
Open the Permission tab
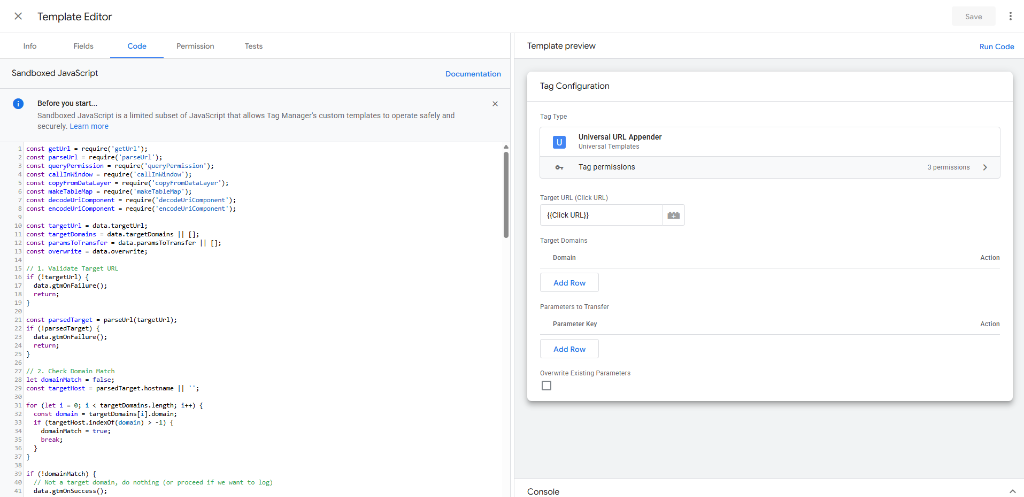click(x=195, y=46)
